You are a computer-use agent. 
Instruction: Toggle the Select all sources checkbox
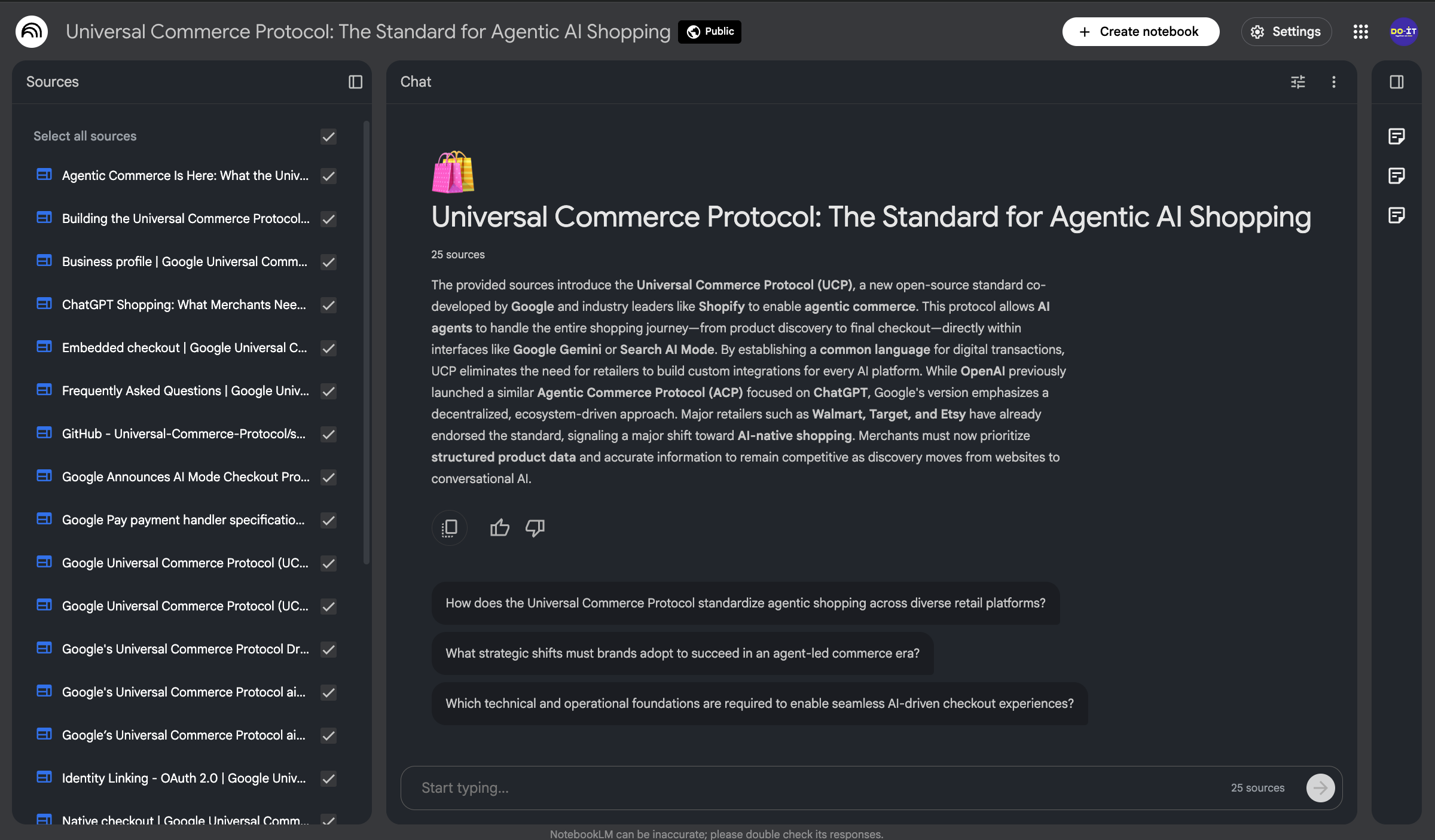click(x=328, y=136)
